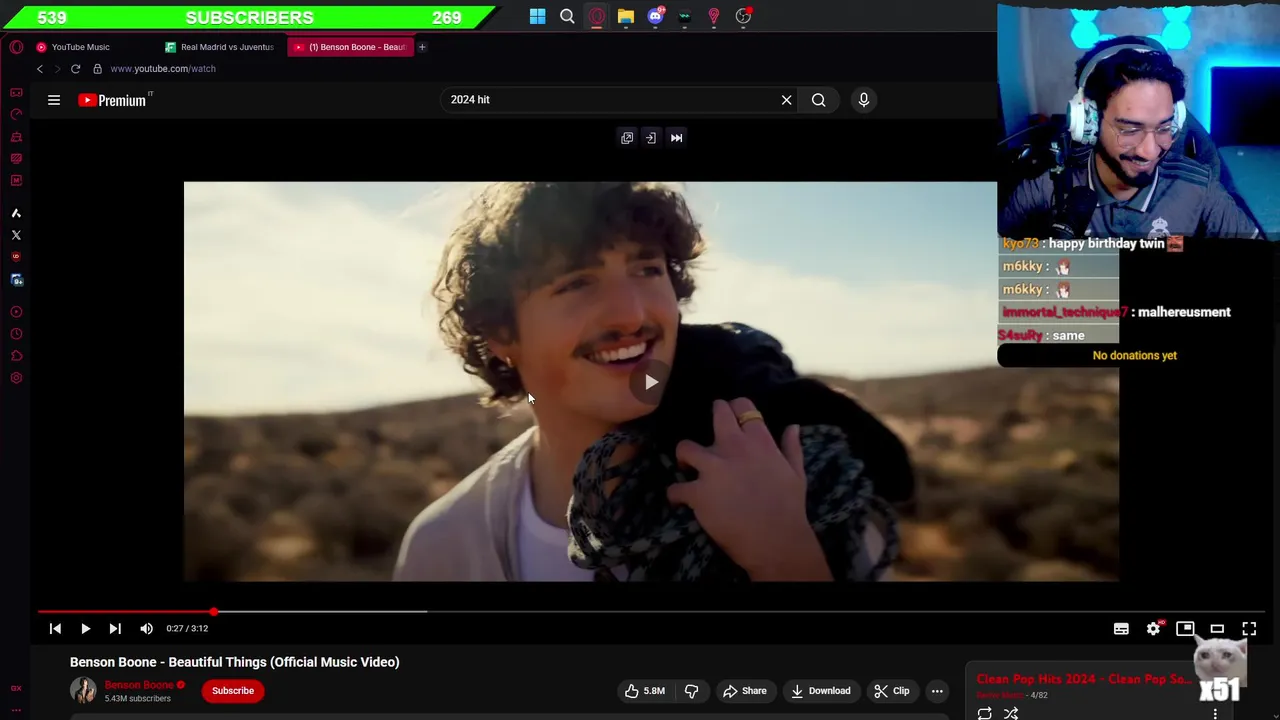Open GX Control speedometer sidebar icon

click(16, 114)
